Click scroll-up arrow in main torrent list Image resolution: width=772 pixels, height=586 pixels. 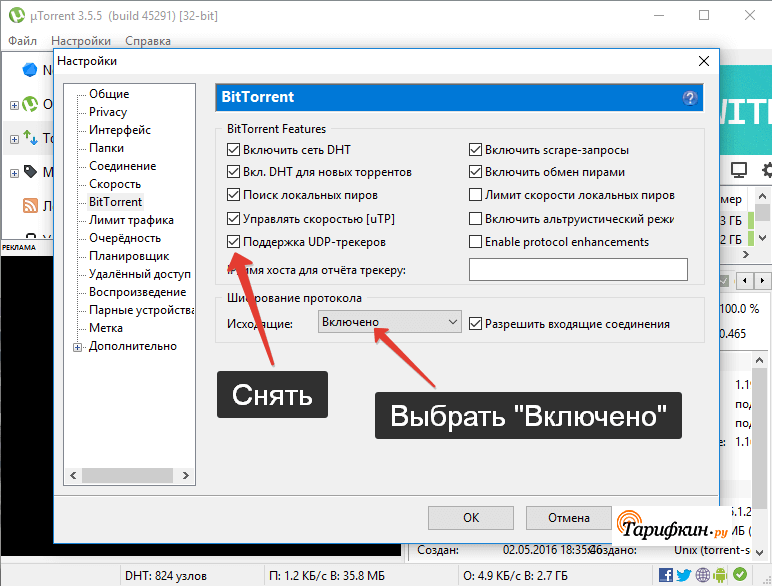tap(762, 196)
